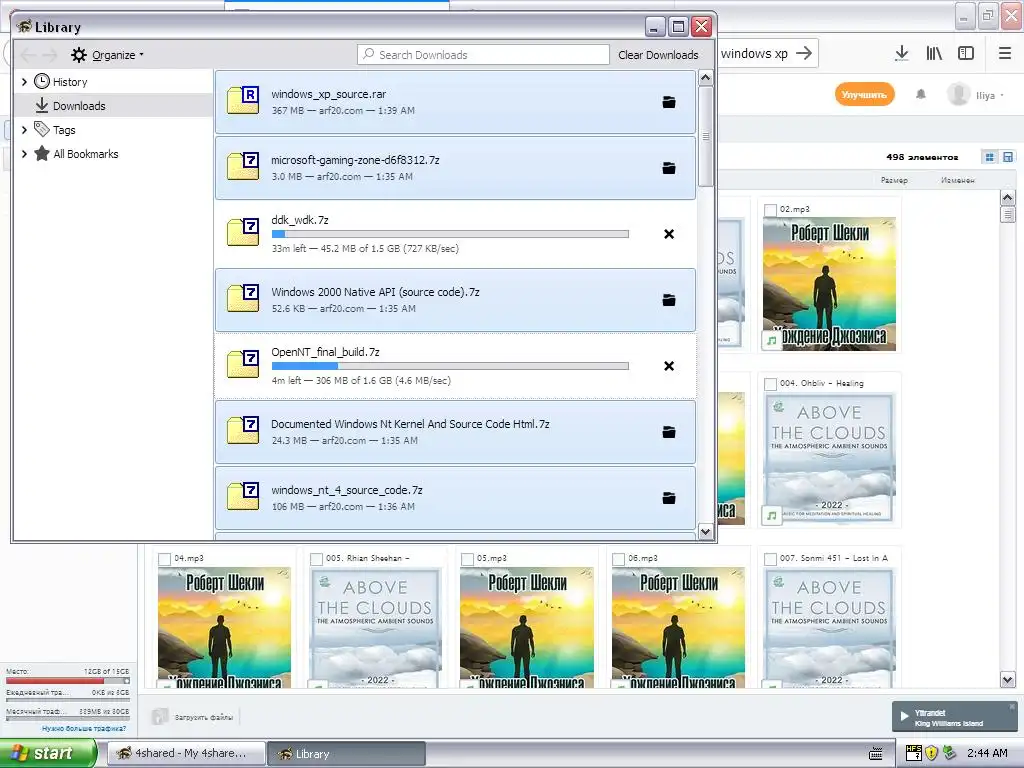The height and width of the screenshot is (768, 1024).
Task: Click the Нужно больше трафика link
Action: [84, 728]
